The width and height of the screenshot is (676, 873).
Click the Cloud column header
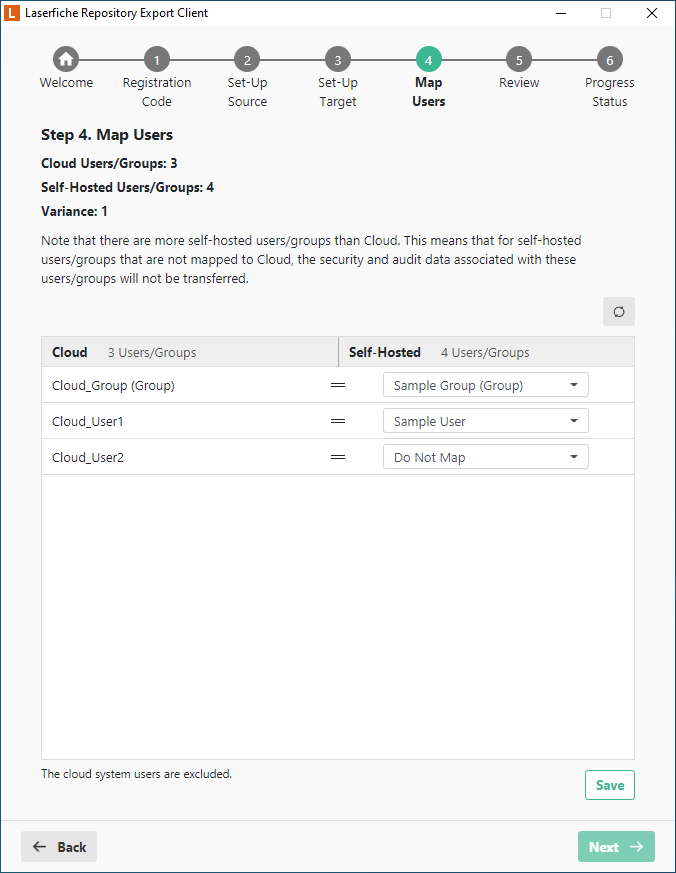[70, 352]
